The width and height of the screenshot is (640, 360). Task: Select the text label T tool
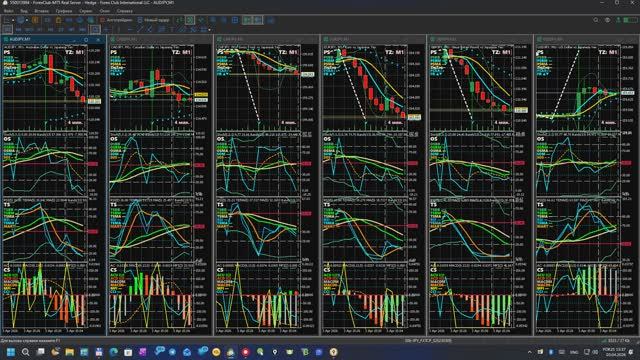[172, 29]
